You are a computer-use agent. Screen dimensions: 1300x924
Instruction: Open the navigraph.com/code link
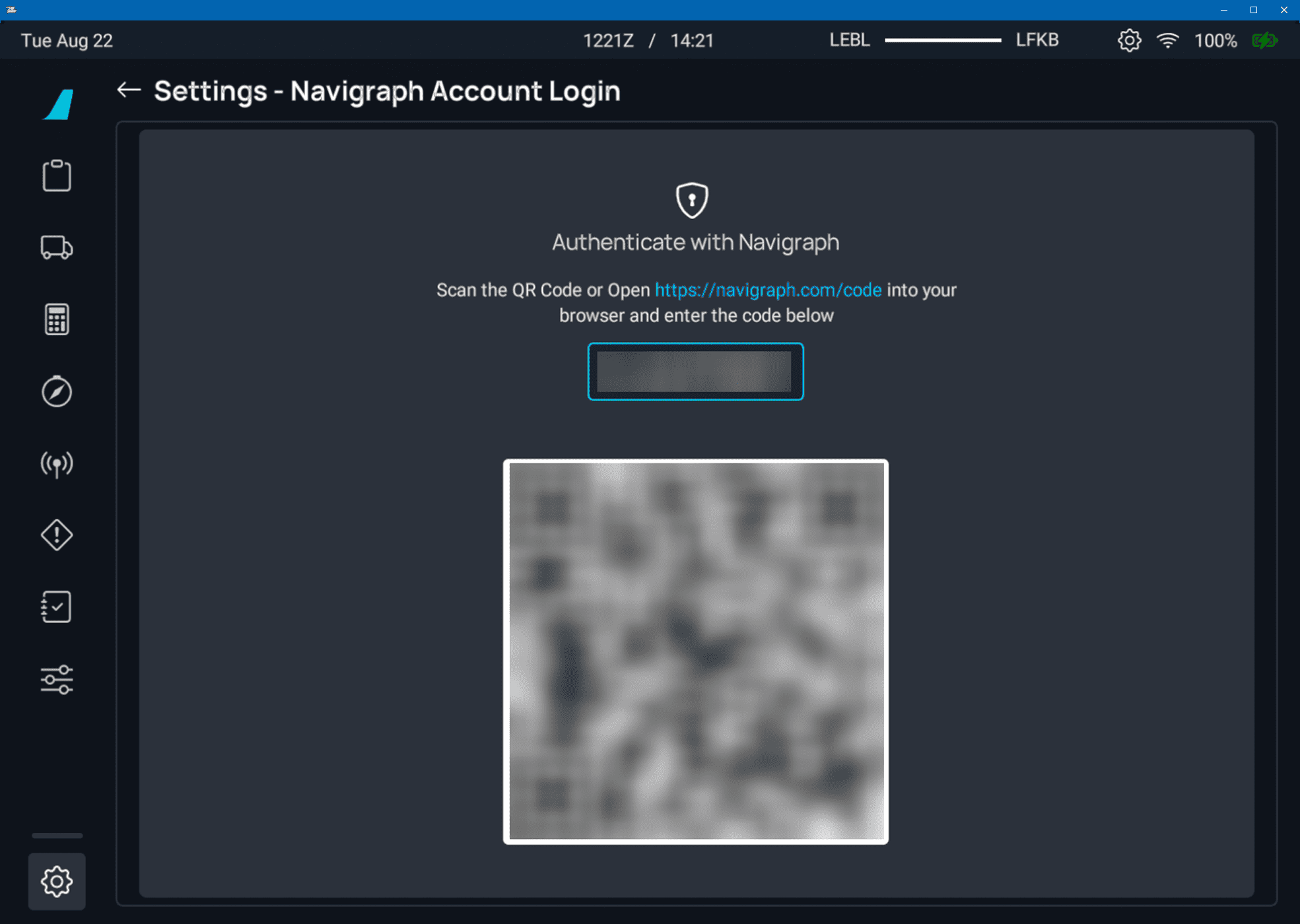[x=768, y=290]
